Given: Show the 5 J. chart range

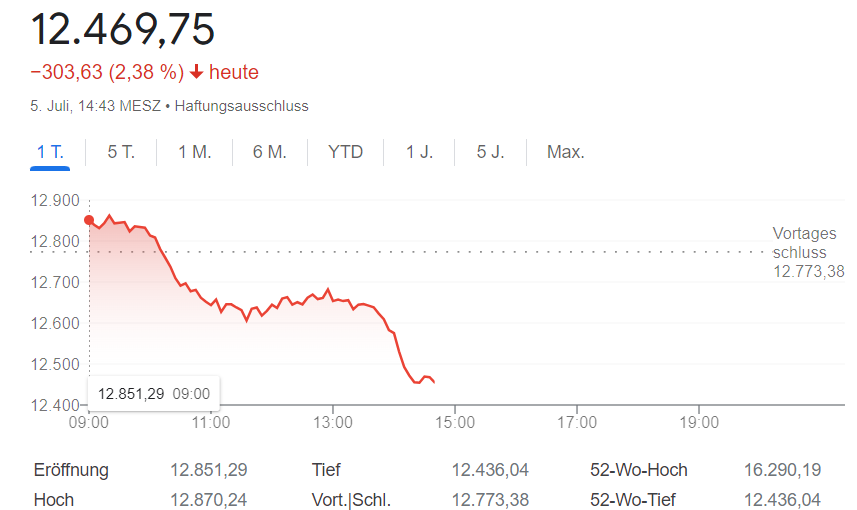Looking at the screenshot, I should pyautogui.click(x=491, y=152).
